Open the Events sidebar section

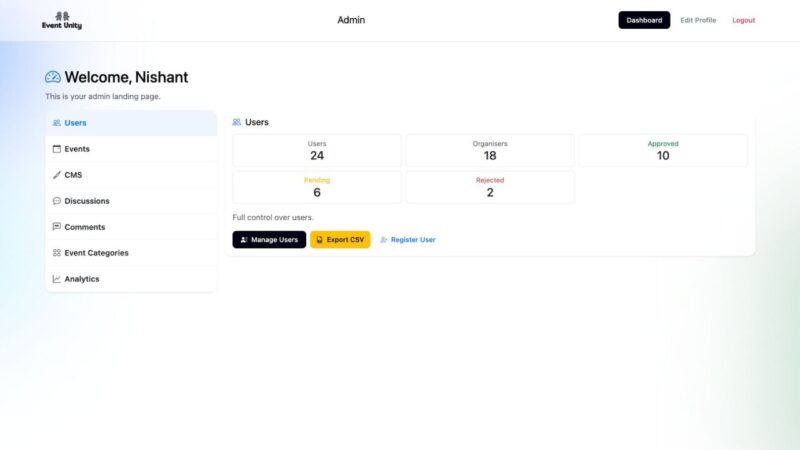[x=131, y=149]
